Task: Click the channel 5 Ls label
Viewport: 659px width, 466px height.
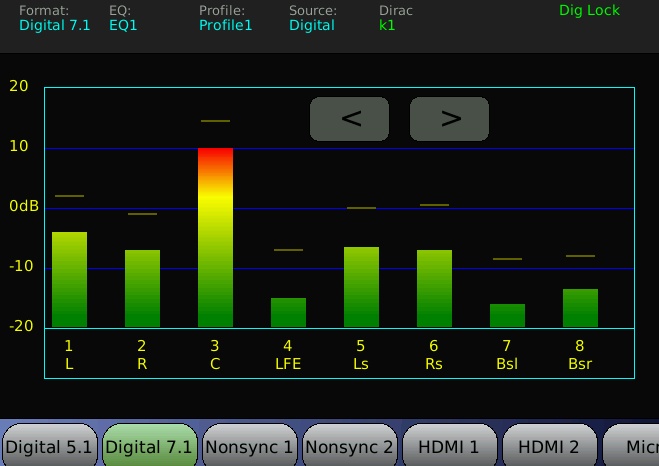Action: (361, 355)
